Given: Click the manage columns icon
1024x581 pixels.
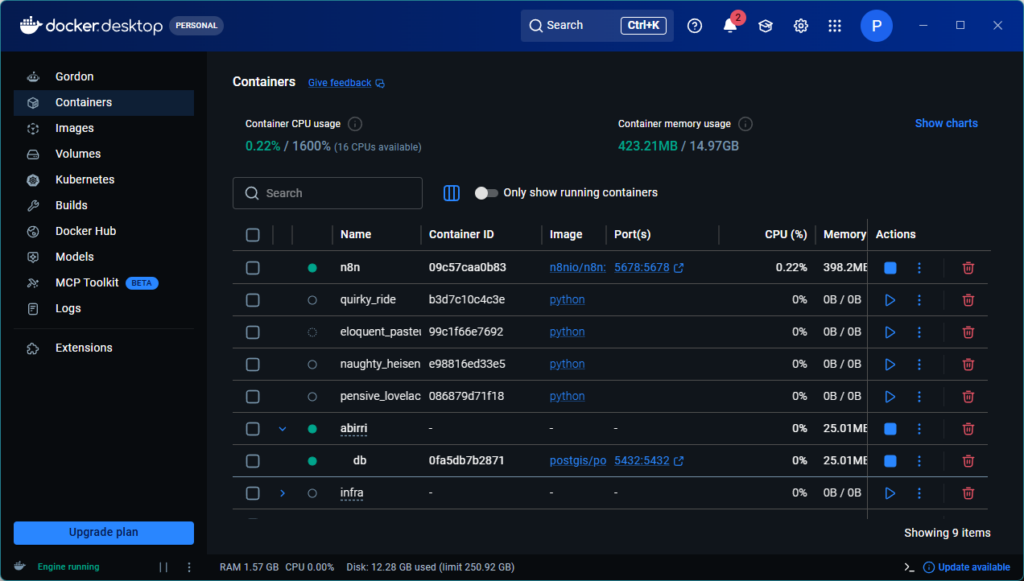Looking at the screenshot, I should 451,193.
